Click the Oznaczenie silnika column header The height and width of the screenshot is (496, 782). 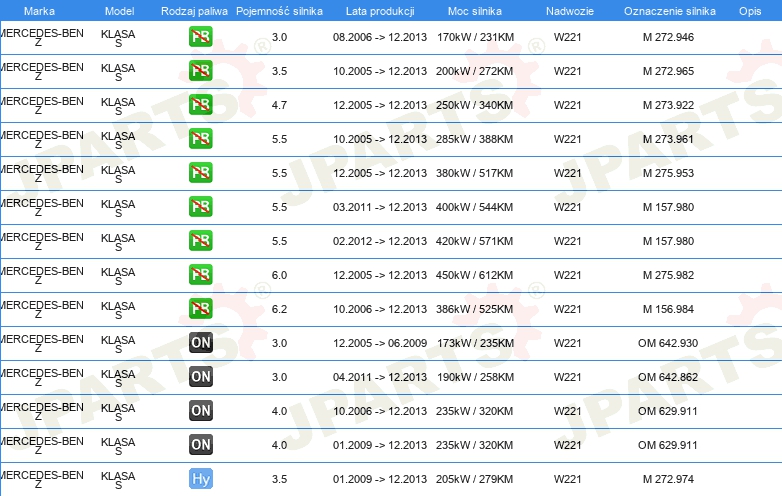point(670,11)
